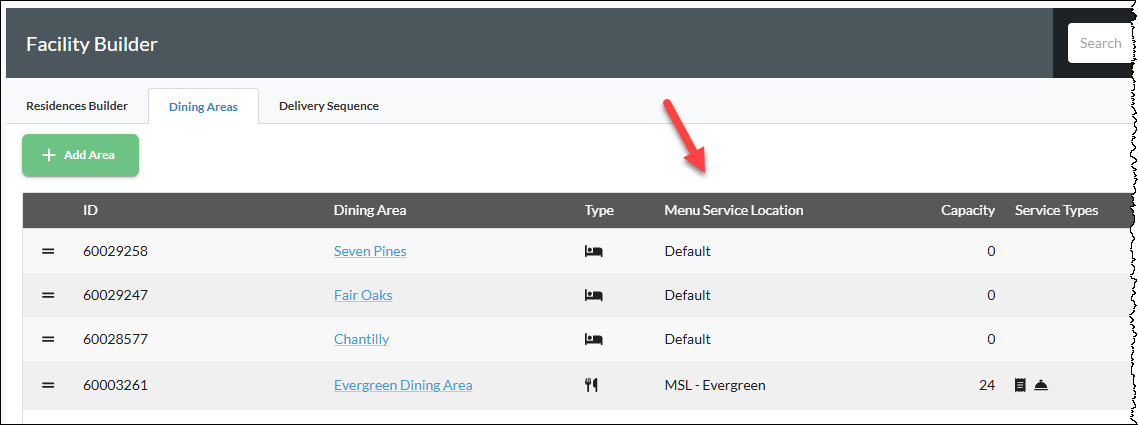Click the drag handle for Evergreen Dining Area row
The width and height of the screenshot is (1138, 425).
point(48,385)
